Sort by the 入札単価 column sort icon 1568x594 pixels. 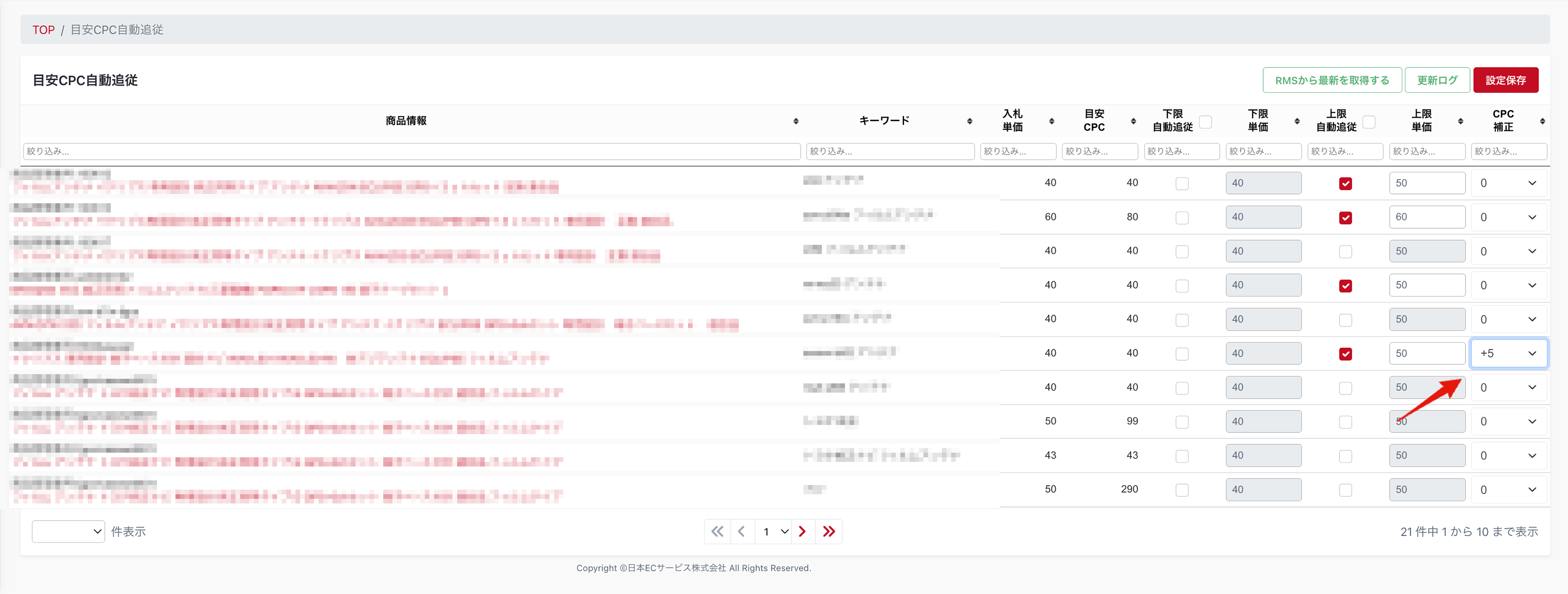pyautogui.click(x=1051, y=121)
